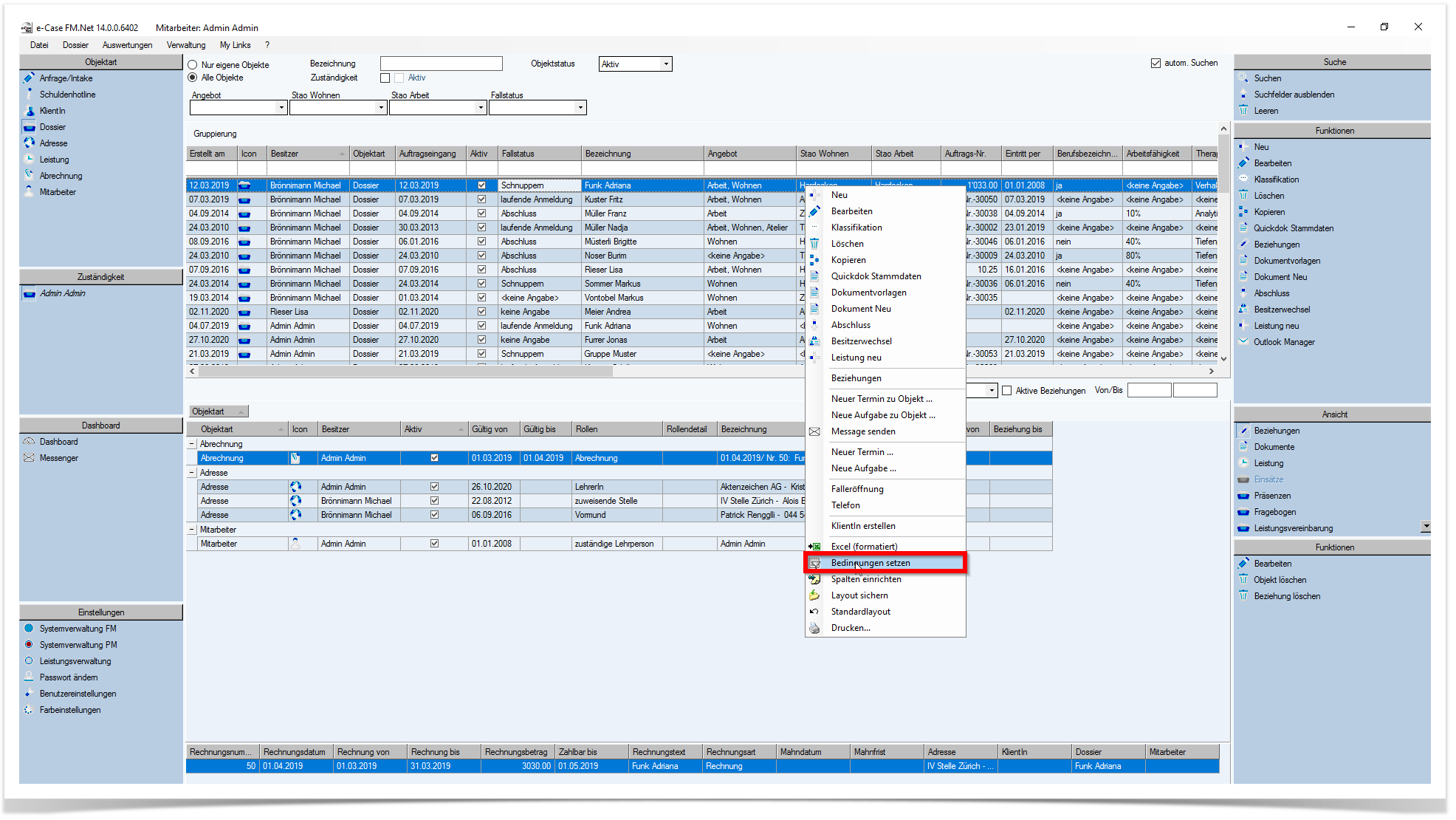Open the Stao Arbeit filter dropdown
This screenshot has width=1456, height=820.
pyautogui.click(x=481, y=107)
